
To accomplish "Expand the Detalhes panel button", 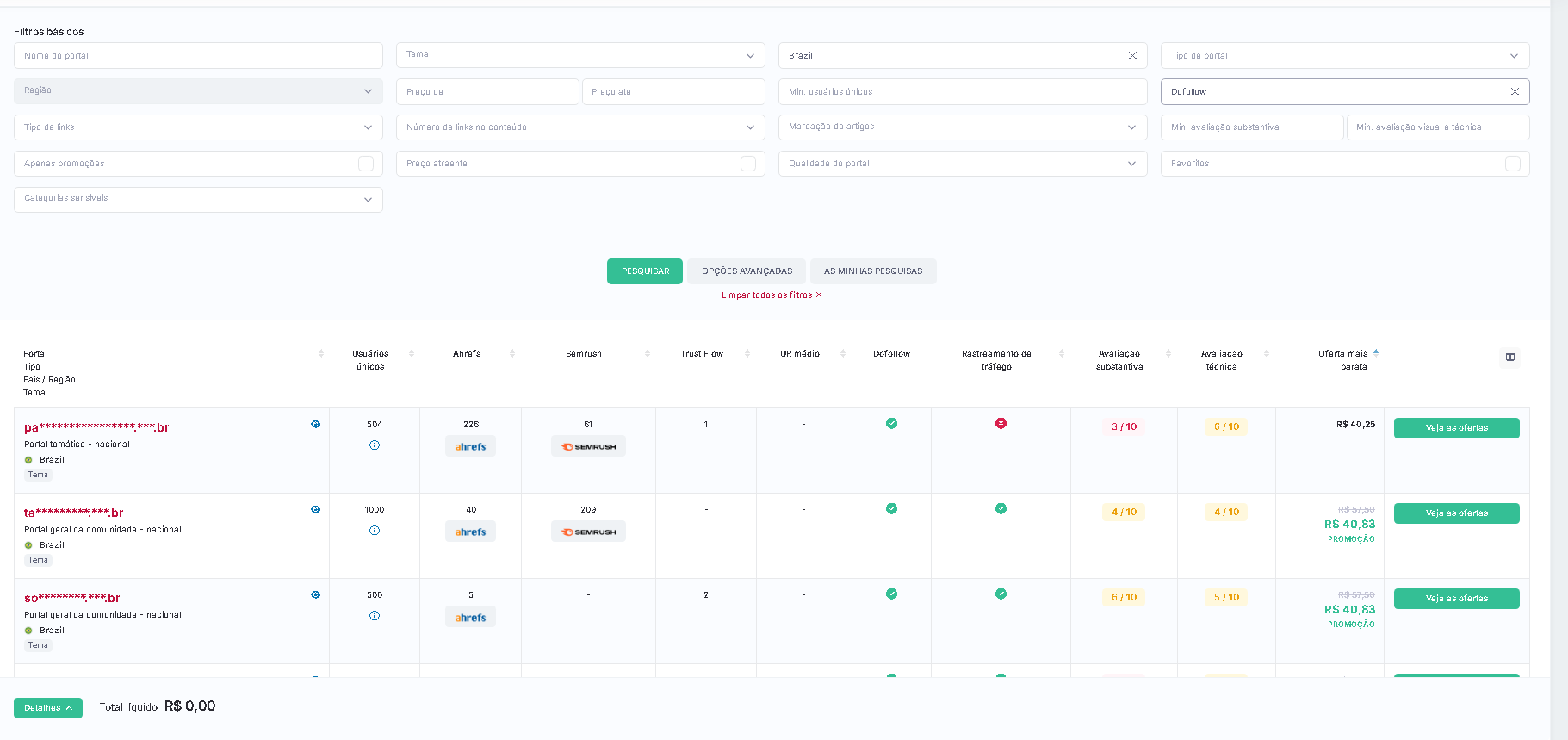I will [x=48, y=708].
